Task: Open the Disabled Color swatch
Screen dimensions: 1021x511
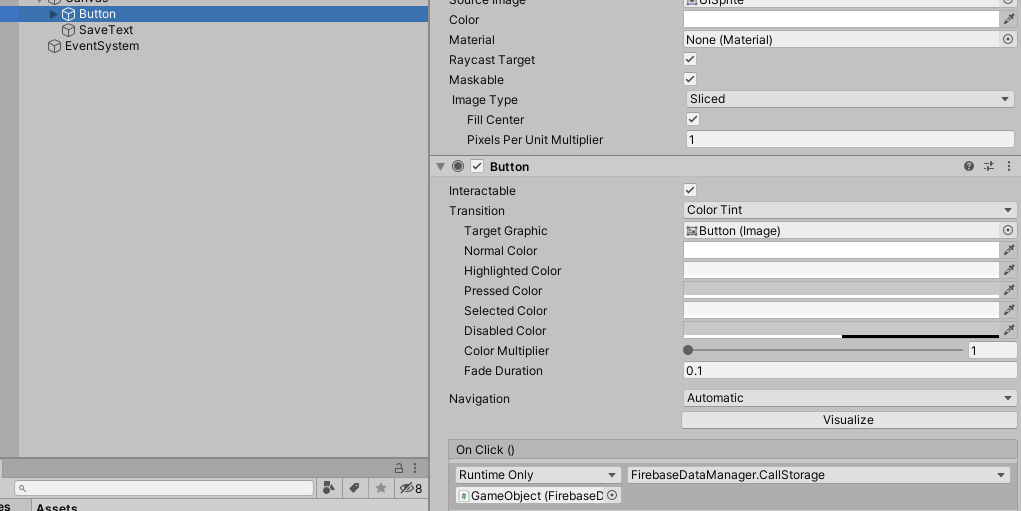Action: click(x=841, y=330)
